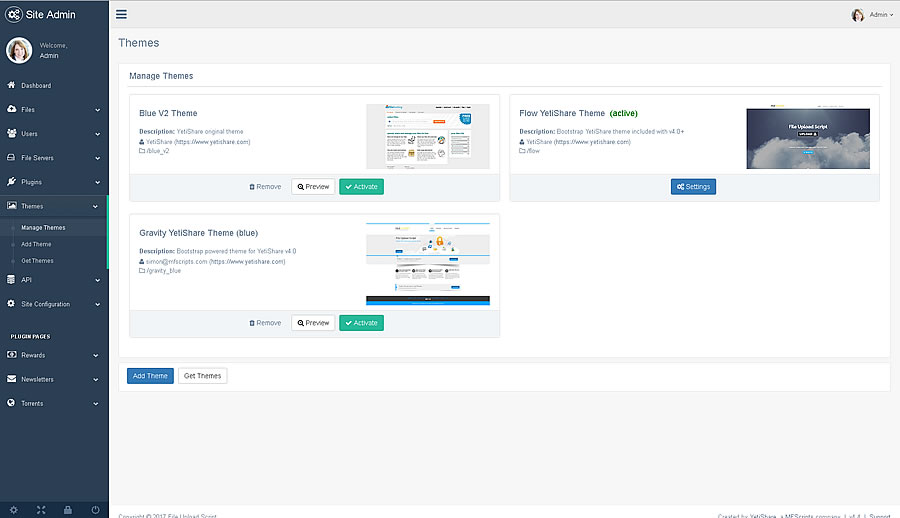Viewport: 900px width, 518px height.
Task: Open Settings for Flow YetiShare Theme
Action: 693,187
